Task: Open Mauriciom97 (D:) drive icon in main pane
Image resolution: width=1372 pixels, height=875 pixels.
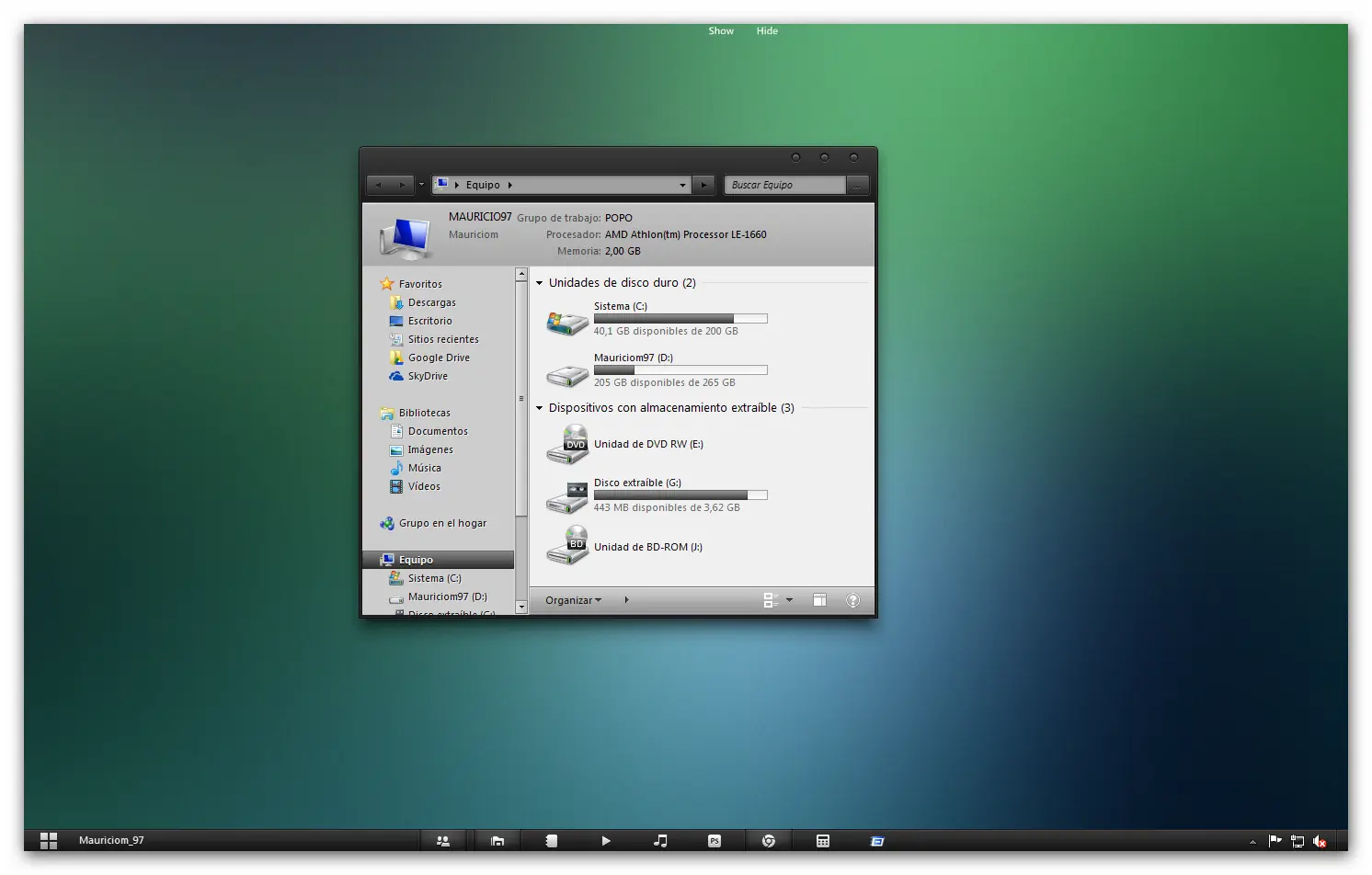Action: point(567,375)
